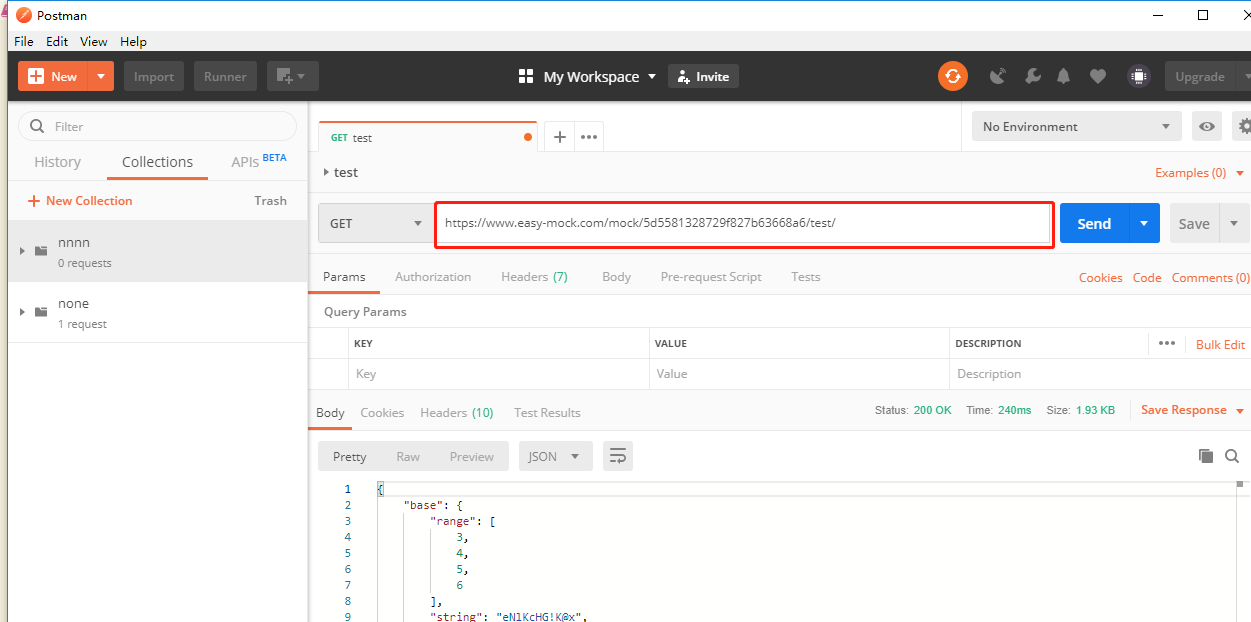
Task: Open the Edit menu
Action: 57,41
